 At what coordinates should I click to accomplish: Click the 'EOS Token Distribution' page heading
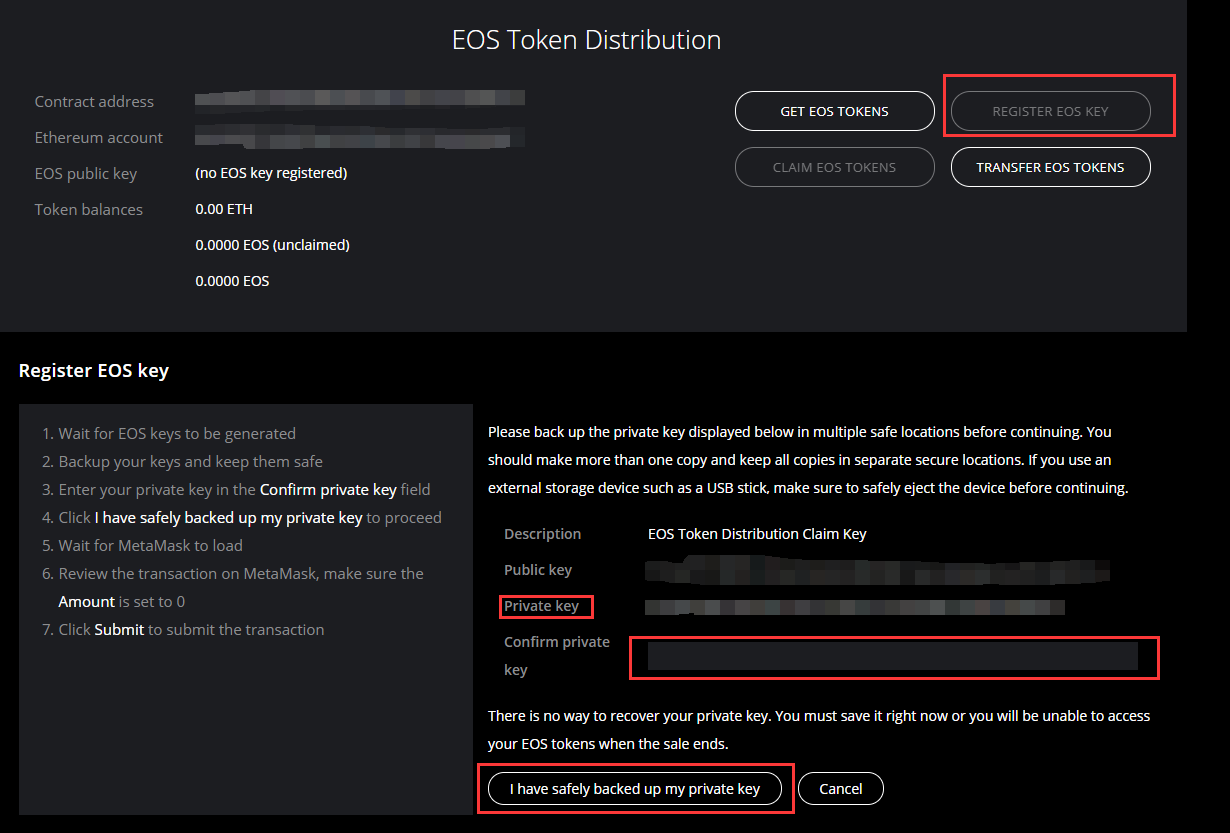pos(586,40)
